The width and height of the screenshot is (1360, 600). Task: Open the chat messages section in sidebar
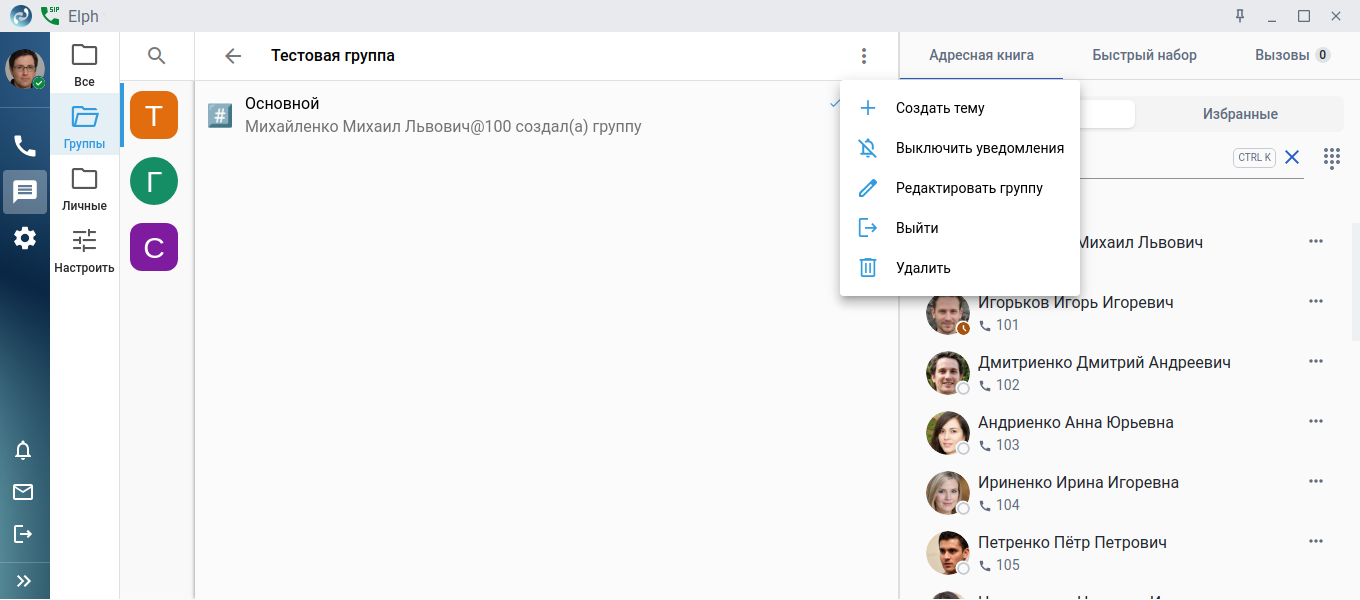point(25,192)
